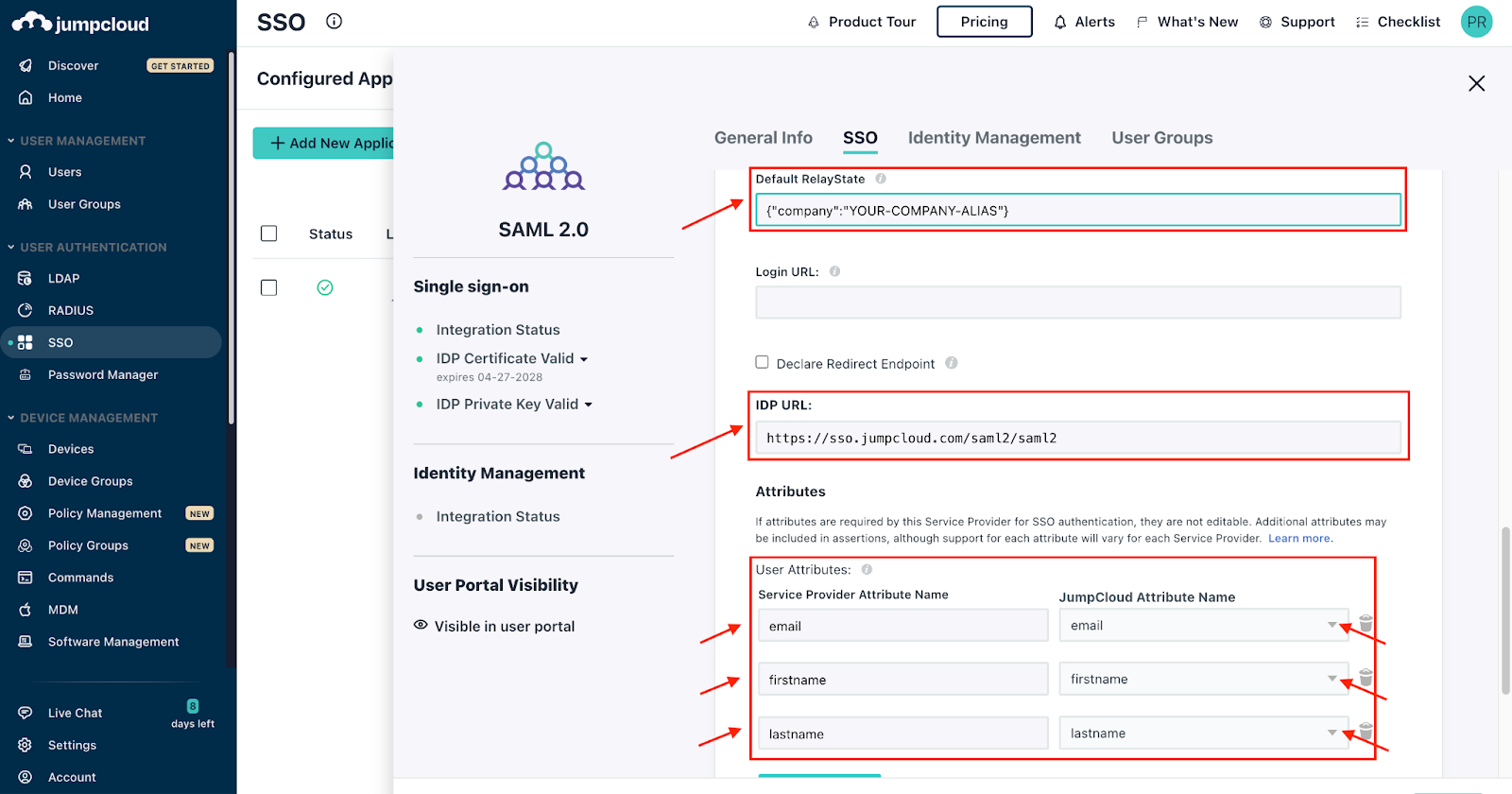This screenshot has width=1512, height=794.
Task: Click the Software Management icon
Action: coord(26,642)
